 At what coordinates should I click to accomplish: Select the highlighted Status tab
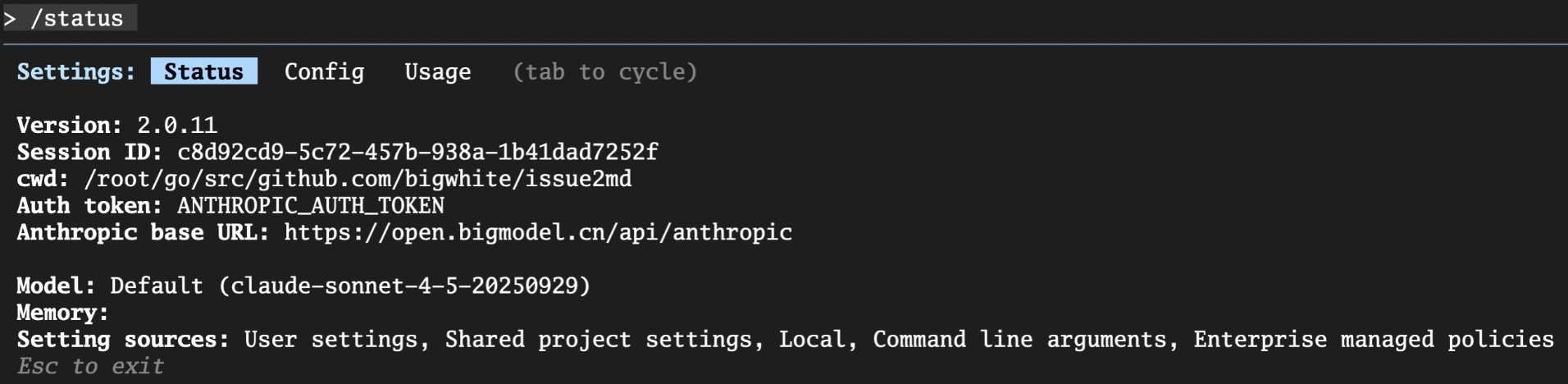[x=203, y=72]
